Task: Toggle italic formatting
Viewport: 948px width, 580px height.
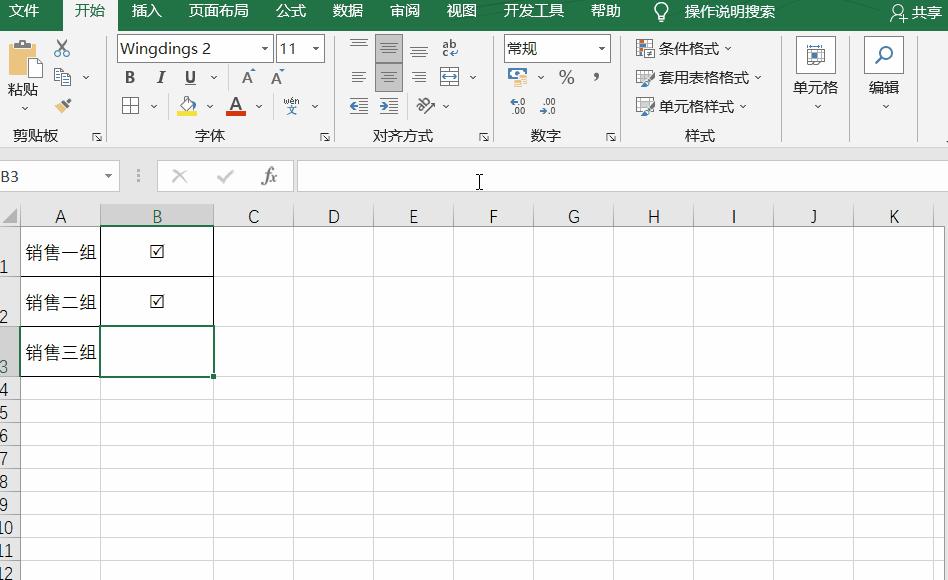Action: pos(160,76)
